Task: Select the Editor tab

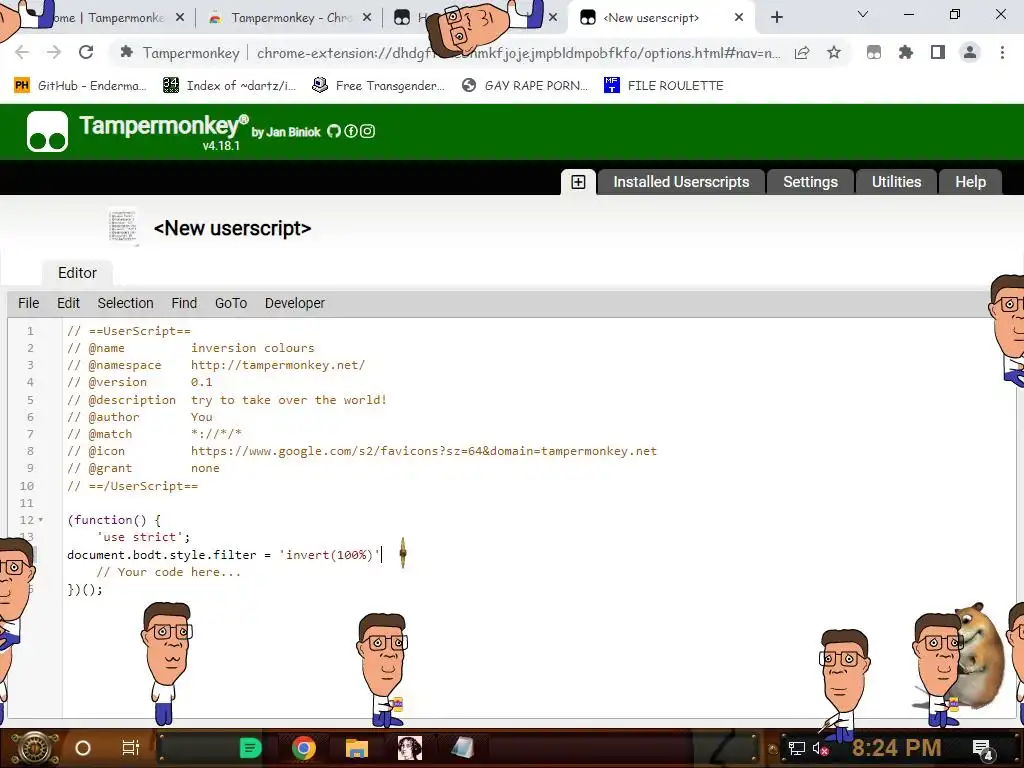Action: tap(77, 273)
